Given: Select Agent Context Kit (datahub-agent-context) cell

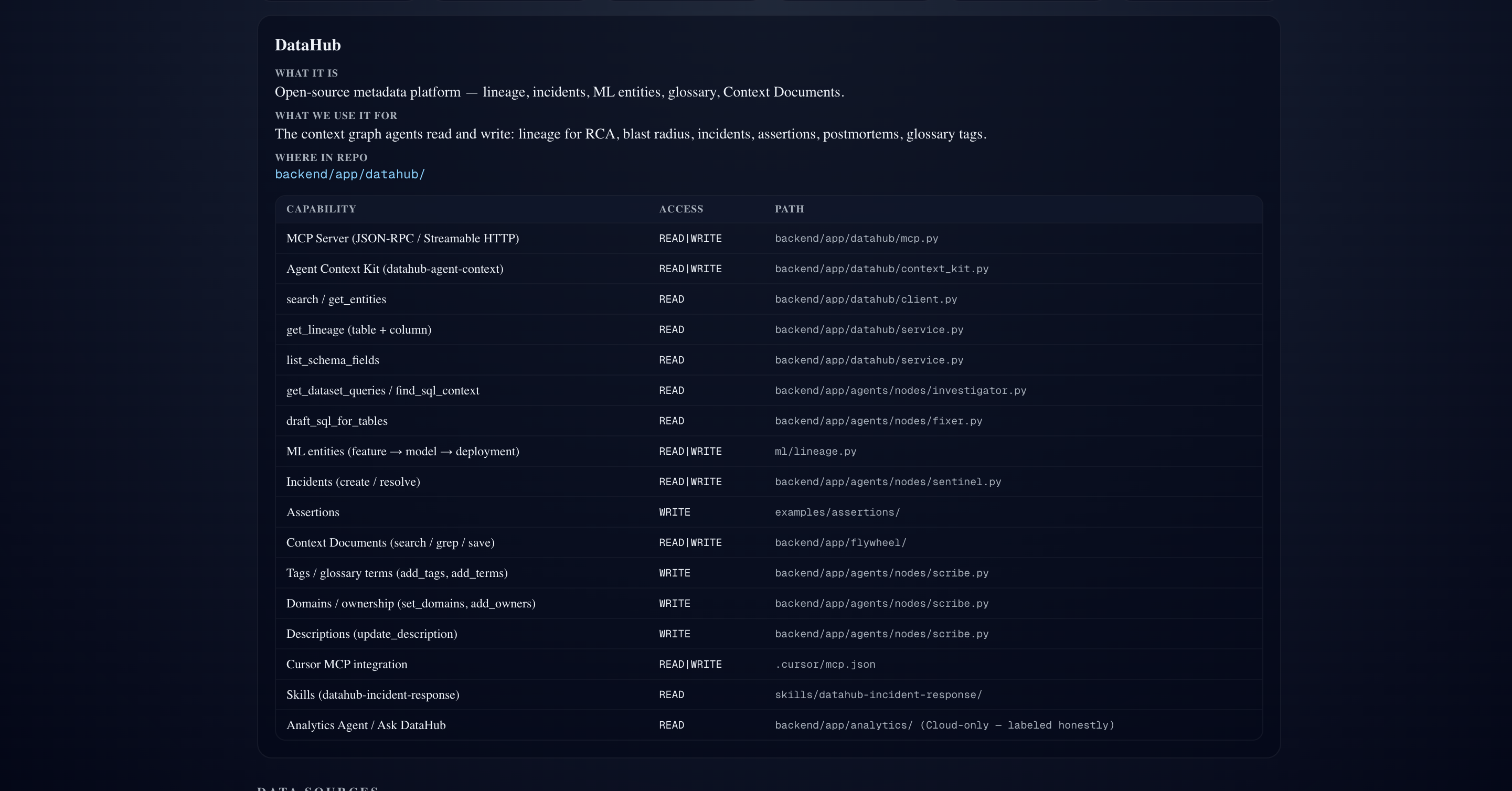Looking at the screenshot, I should tap(395, 269).
